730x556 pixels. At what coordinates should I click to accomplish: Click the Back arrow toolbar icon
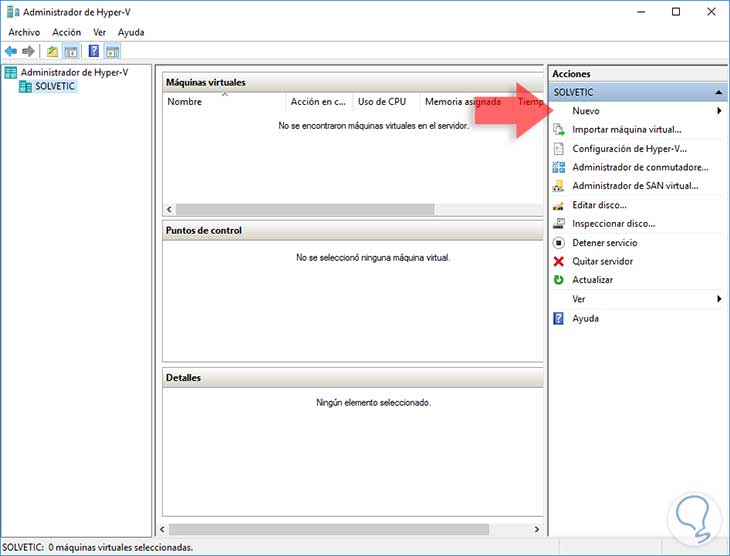11,51
